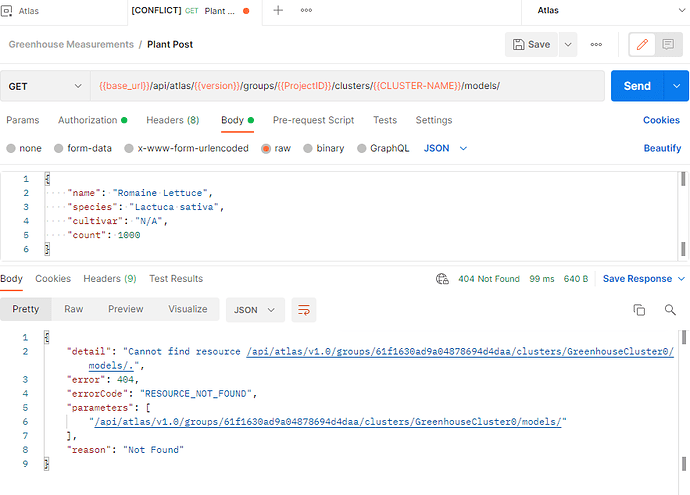
Task: Switch to the Pre-request Script tab
Action: (313, 120)
